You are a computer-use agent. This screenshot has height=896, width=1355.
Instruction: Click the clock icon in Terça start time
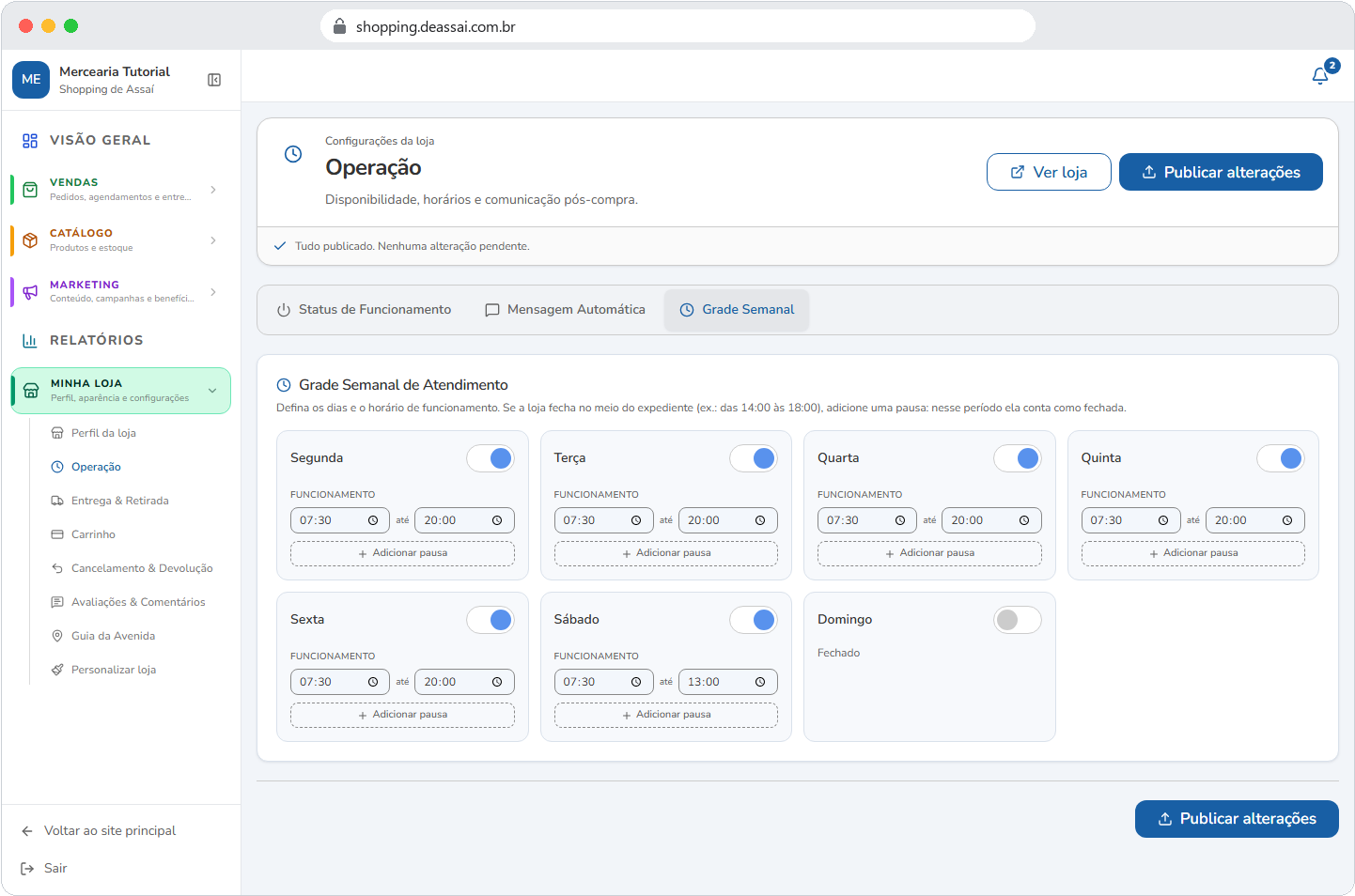pos(636,520)
